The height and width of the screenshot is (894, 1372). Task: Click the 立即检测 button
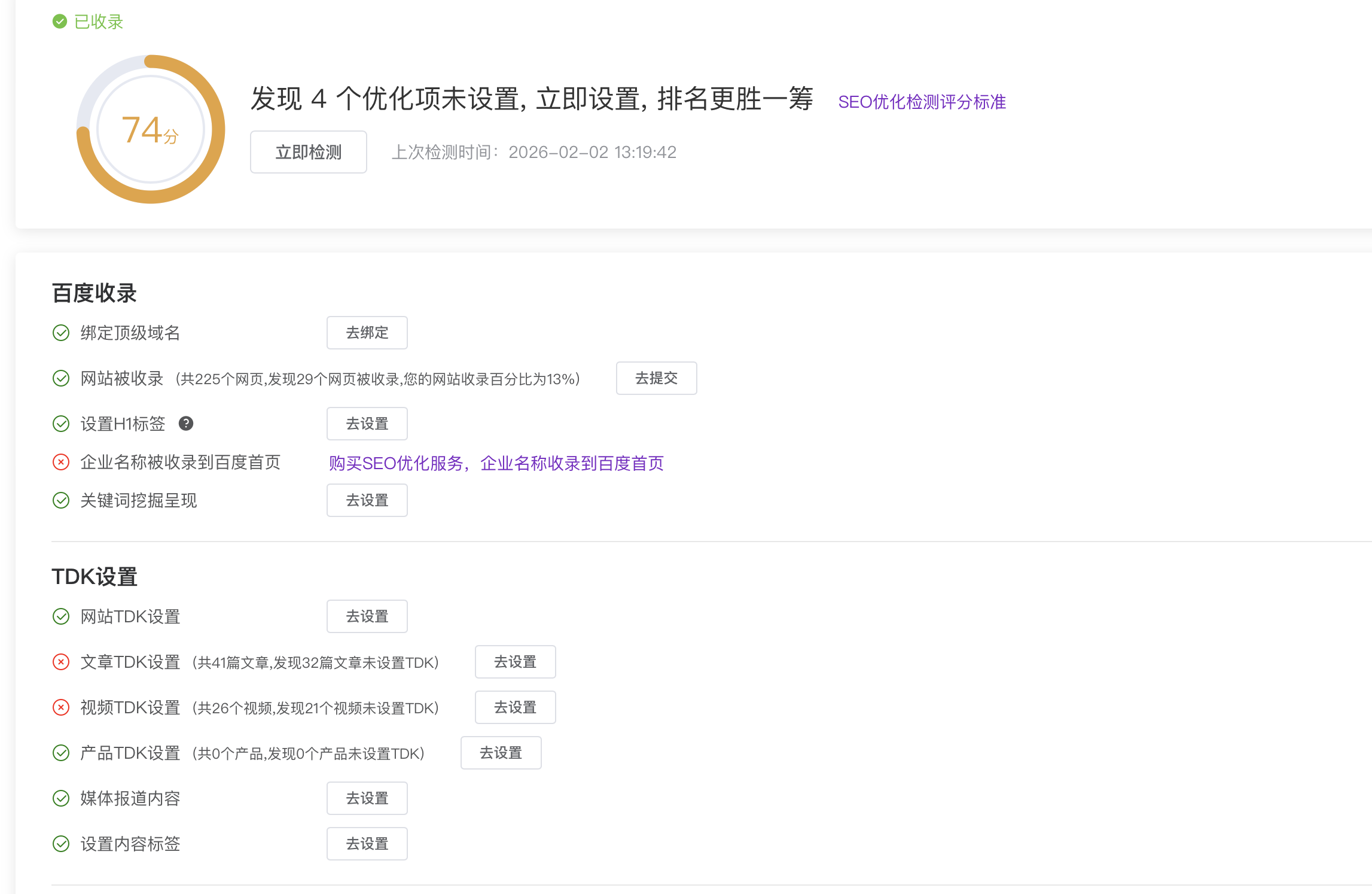pyautogui.click(x=309, y=152)
